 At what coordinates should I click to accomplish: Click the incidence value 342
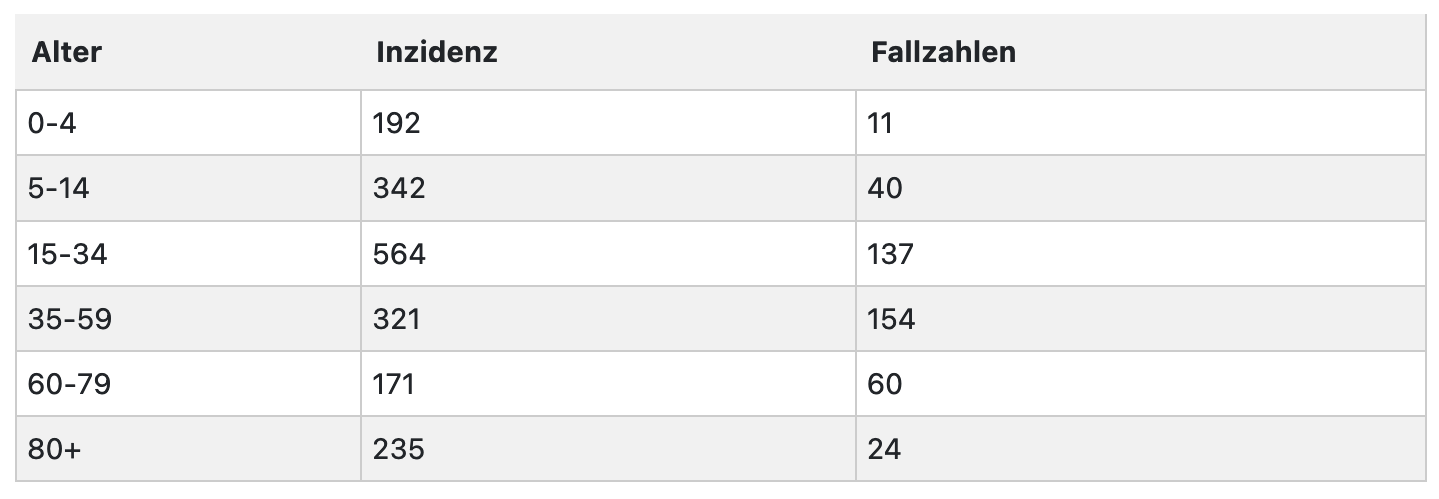399,188
